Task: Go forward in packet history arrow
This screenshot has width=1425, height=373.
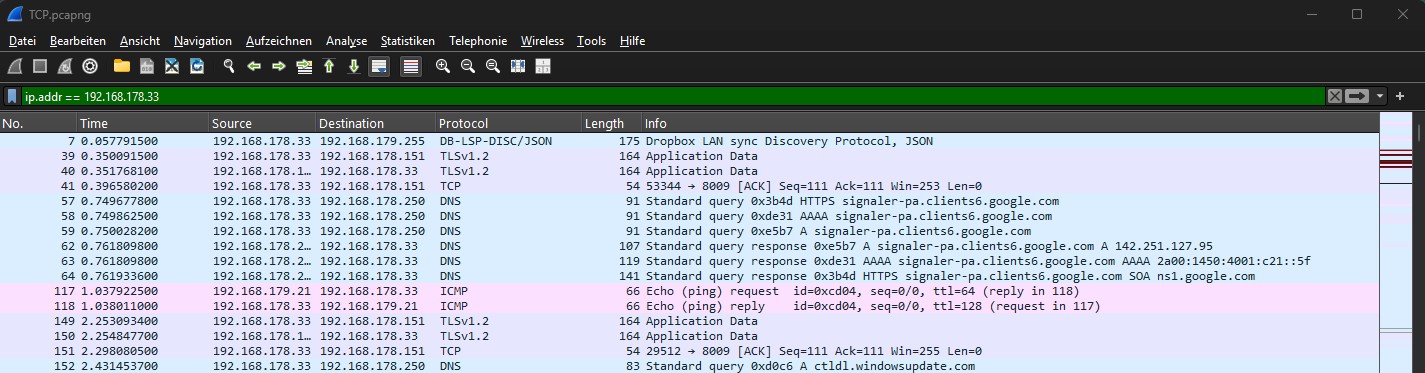Action: tap(279, 66)
